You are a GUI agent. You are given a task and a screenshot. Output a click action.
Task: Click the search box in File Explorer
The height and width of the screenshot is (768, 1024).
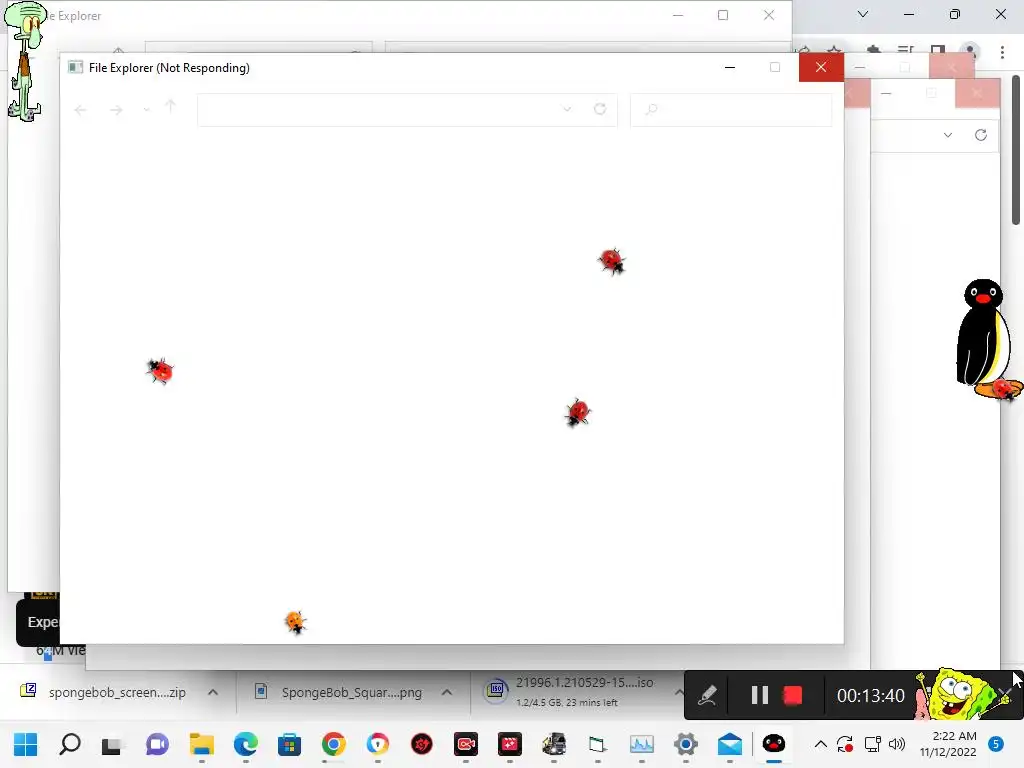[731, 110]
